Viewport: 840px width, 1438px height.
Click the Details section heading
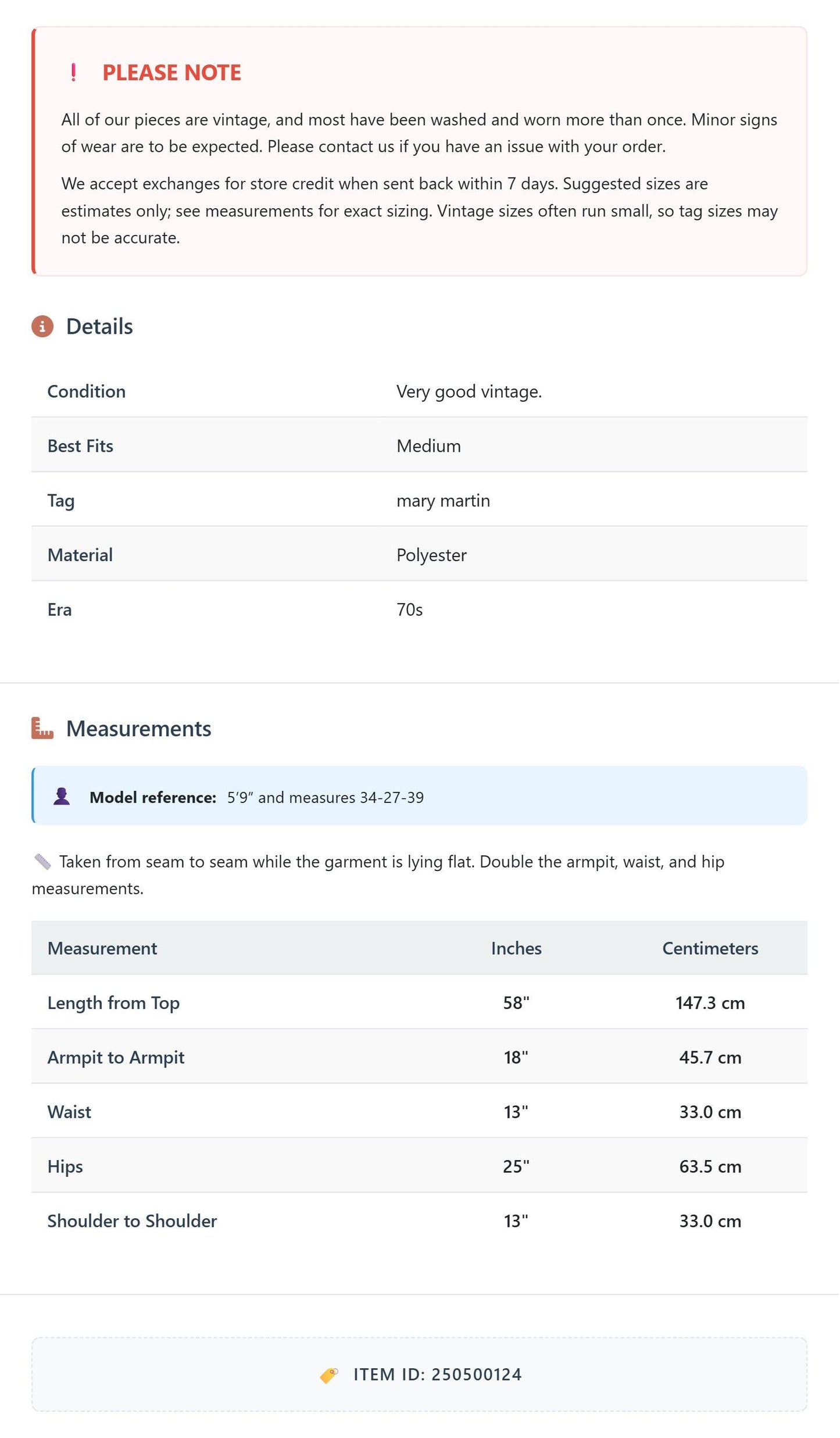tap(99, 327)
